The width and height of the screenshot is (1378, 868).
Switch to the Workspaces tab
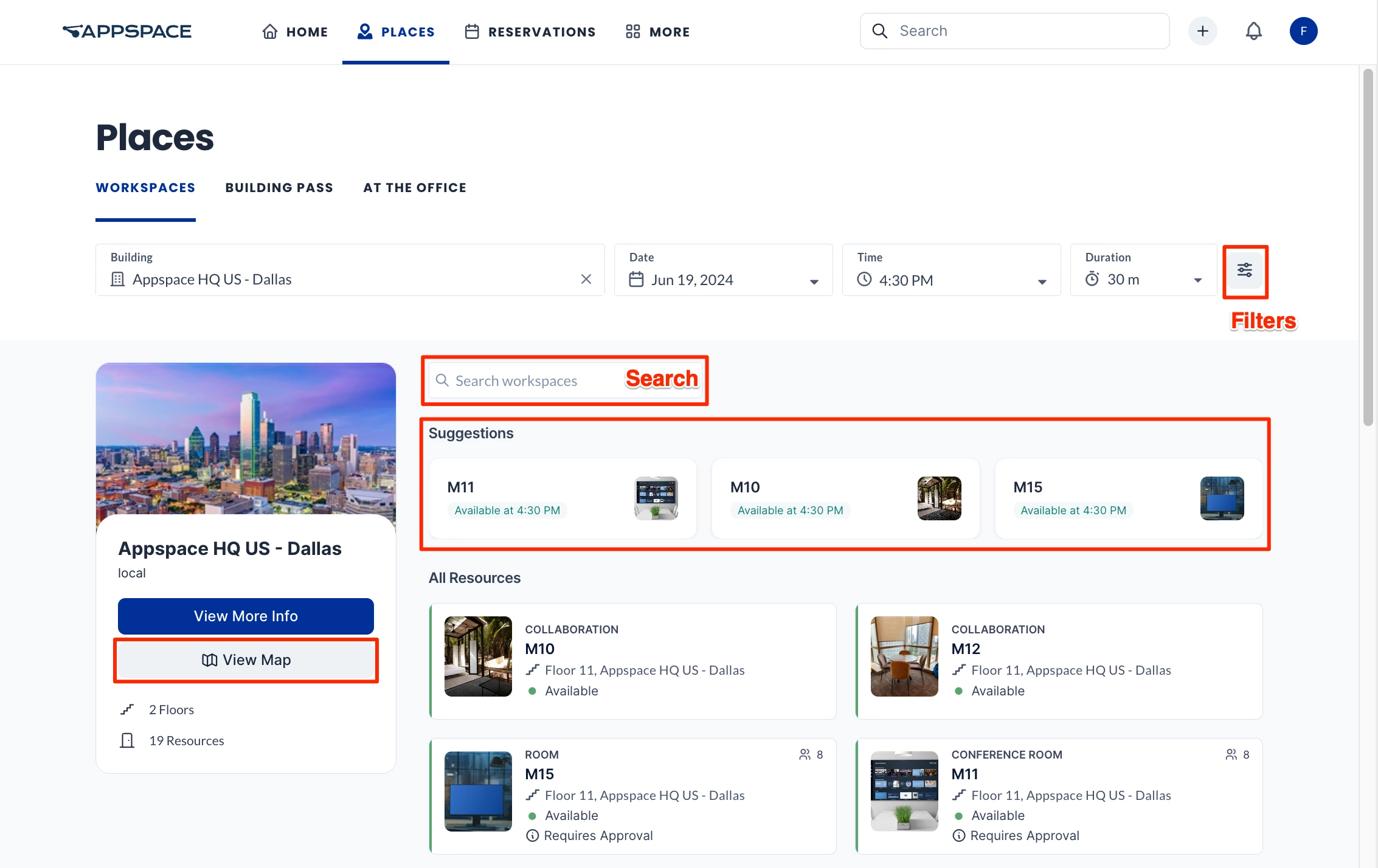pyautogui.click(x=145, y=188)
